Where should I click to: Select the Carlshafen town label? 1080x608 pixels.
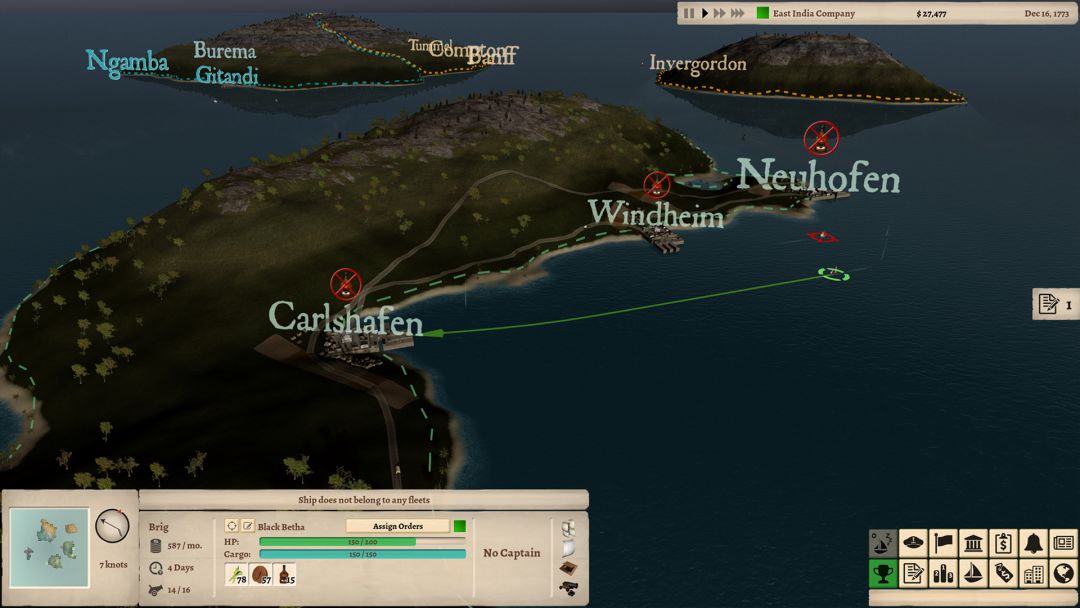coord(345,319)
